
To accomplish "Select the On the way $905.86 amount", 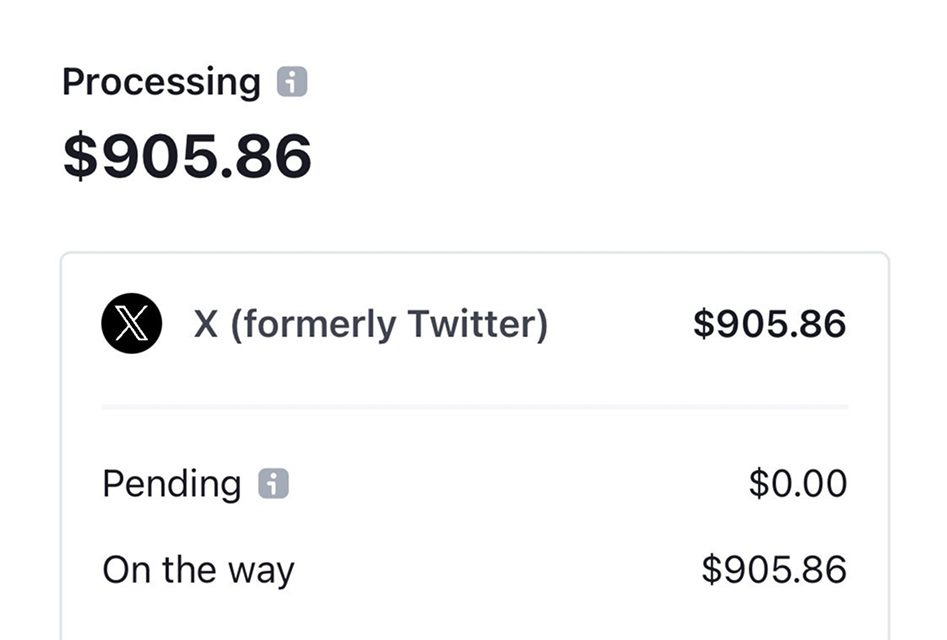I will 773,570.
